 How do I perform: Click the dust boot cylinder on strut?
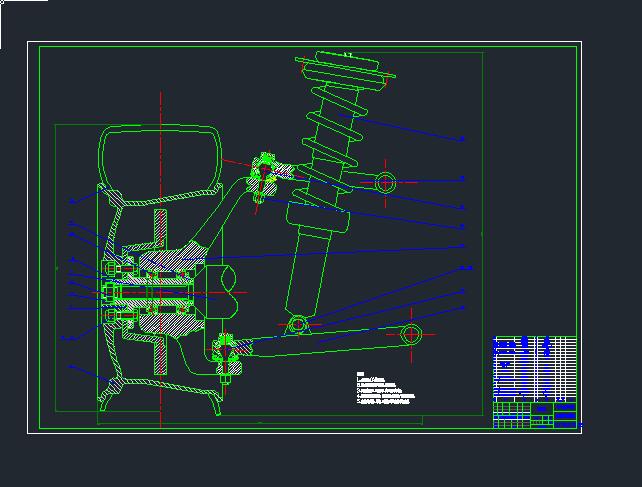coord(318,218)
